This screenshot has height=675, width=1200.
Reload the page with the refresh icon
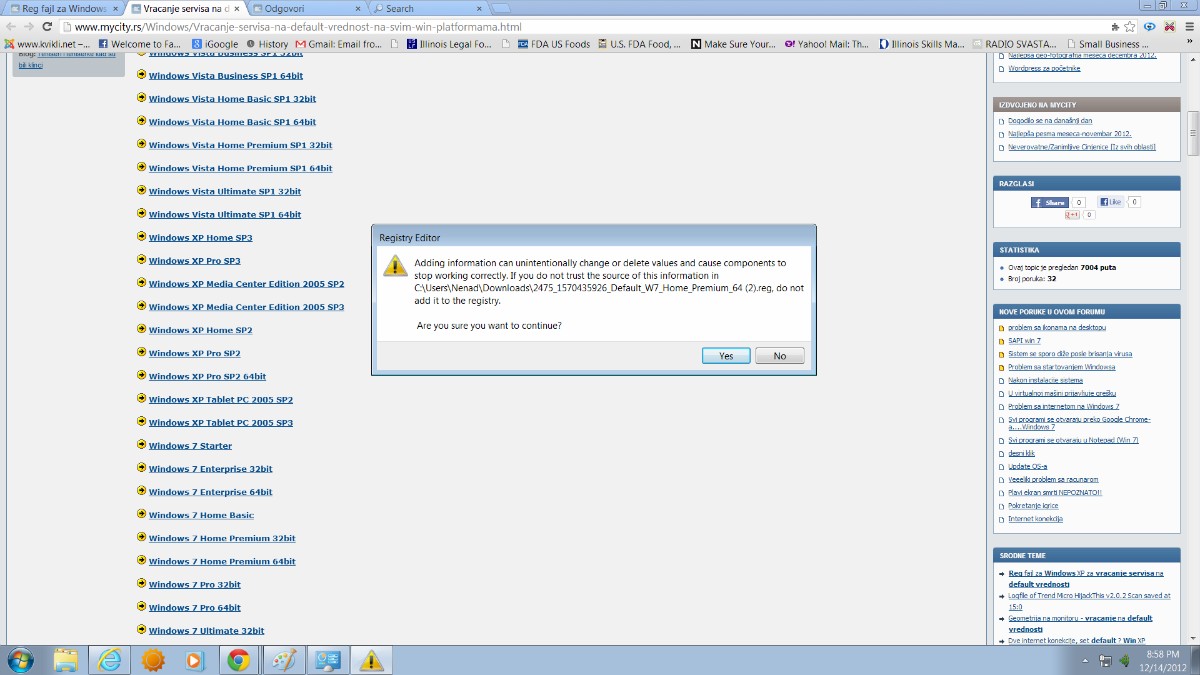tap(47, 26)
